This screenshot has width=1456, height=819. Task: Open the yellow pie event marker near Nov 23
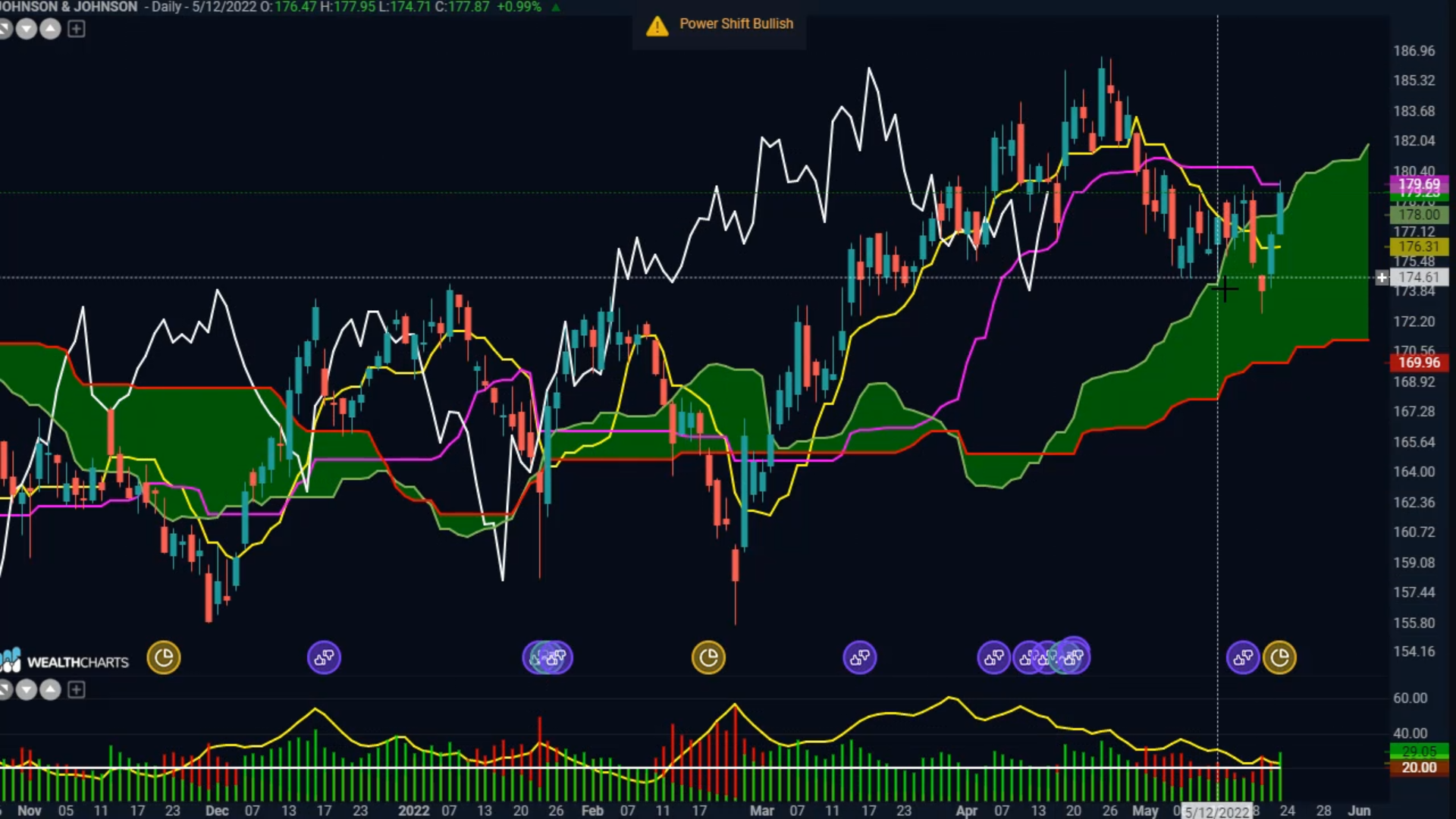click(x=164, y=657)
